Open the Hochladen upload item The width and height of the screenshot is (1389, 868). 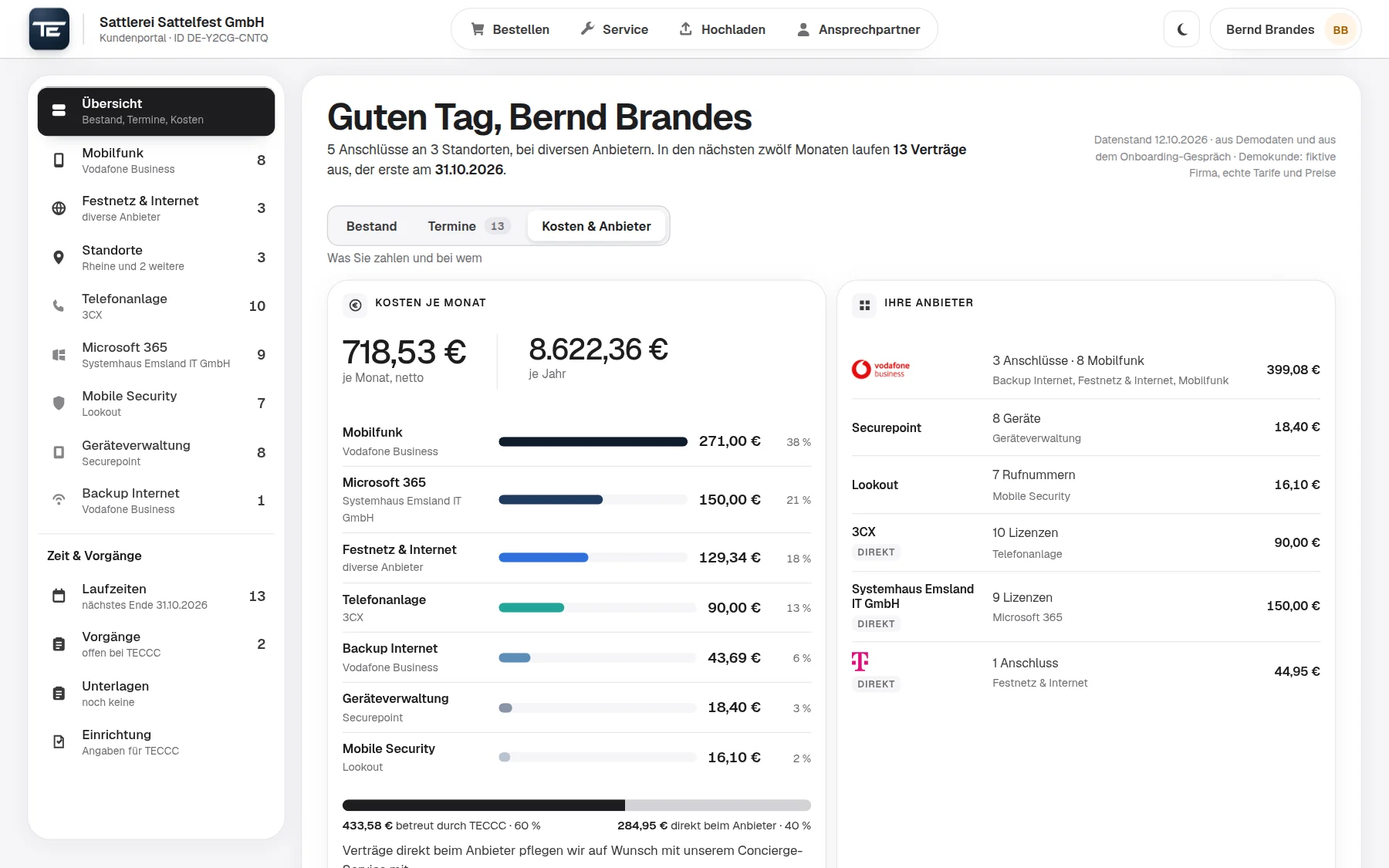pos(722,29)
